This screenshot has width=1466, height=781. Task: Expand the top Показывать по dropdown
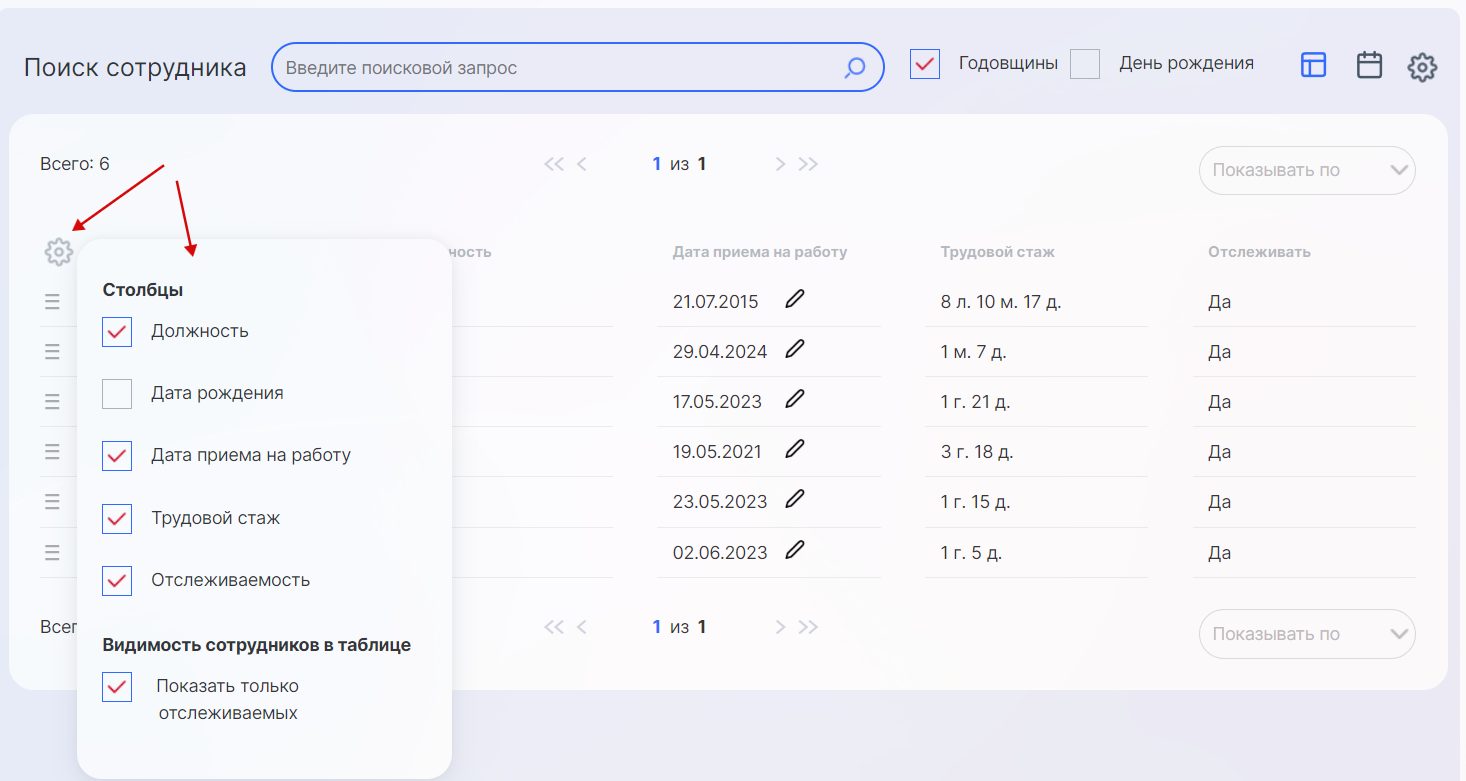[x=1307, y=170]
